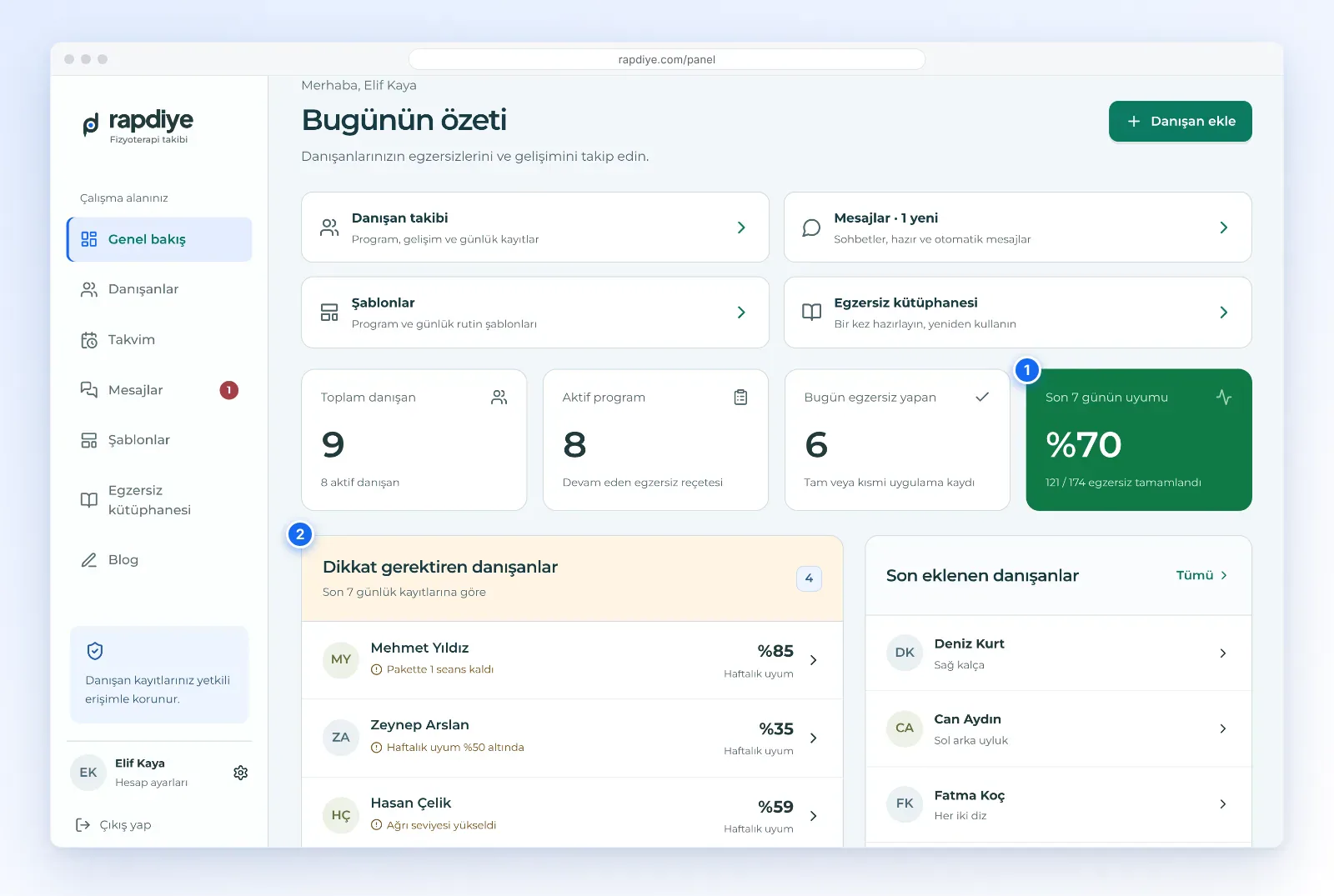1334x896 pixels.
Task: Click the EK profile avatar
Action: coord(88,773)
